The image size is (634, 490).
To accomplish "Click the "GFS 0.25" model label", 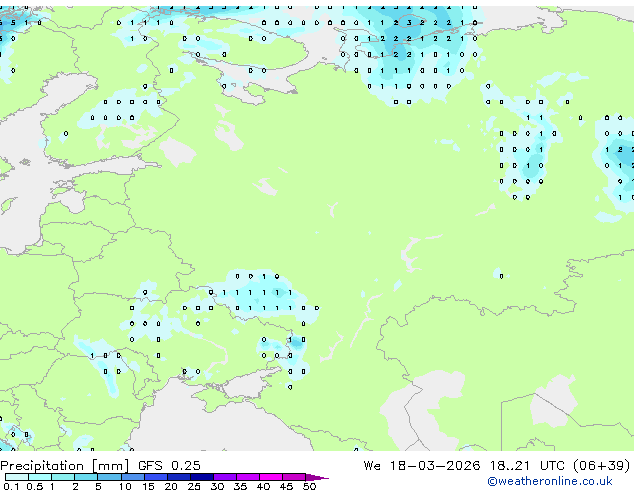I will 169,466.
